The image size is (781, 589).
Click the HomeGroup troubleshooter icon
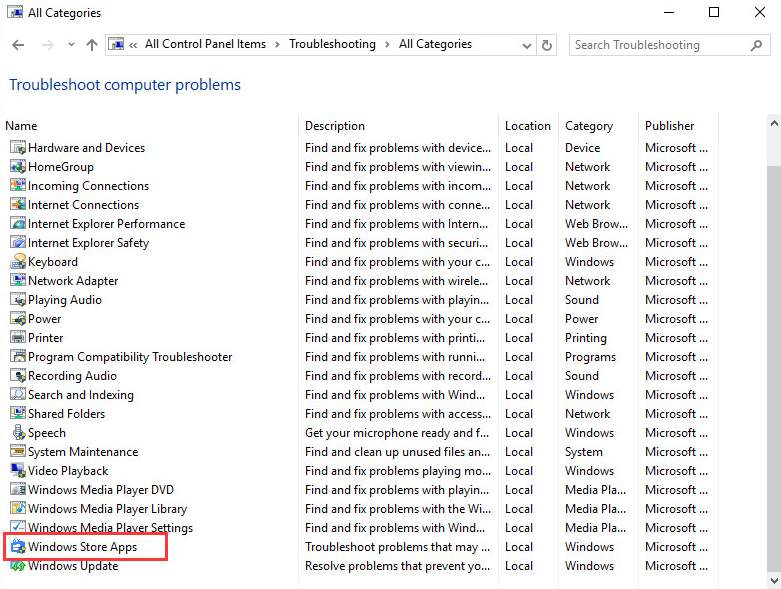pyautogui.click(x=18, y=167)
